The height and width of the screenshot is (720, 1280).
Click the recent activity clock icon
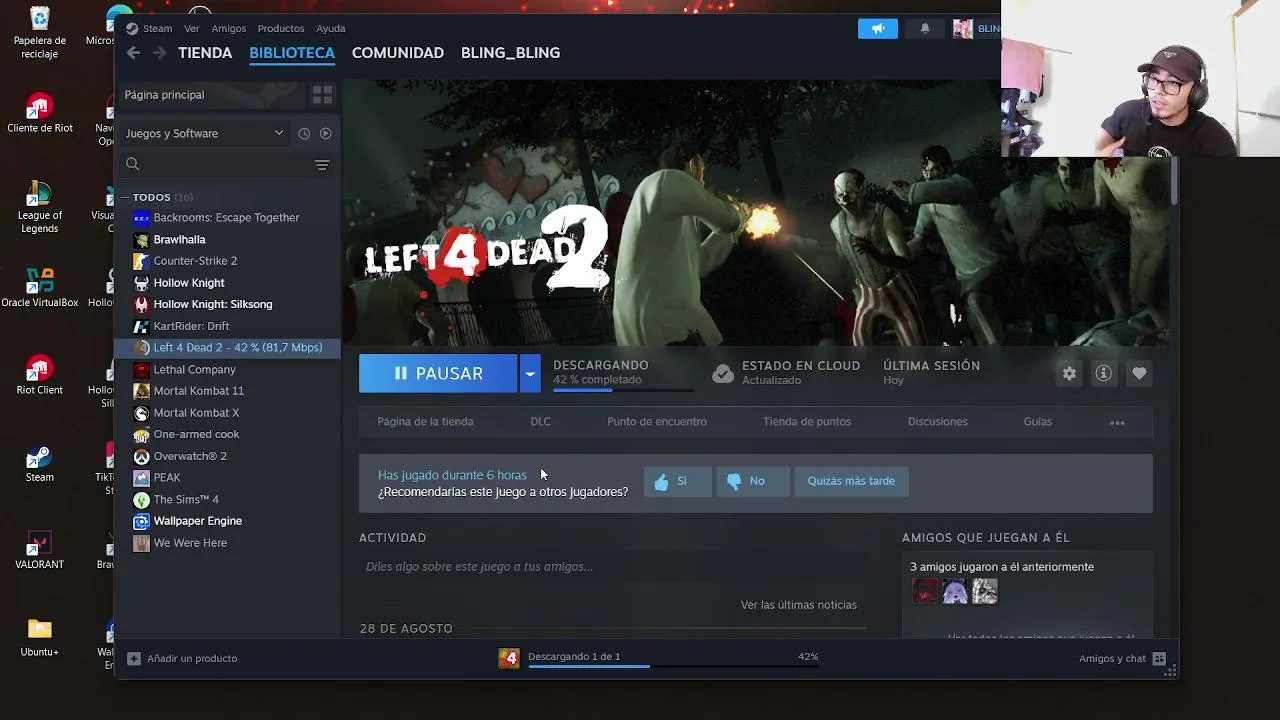(x=304, y=133)
